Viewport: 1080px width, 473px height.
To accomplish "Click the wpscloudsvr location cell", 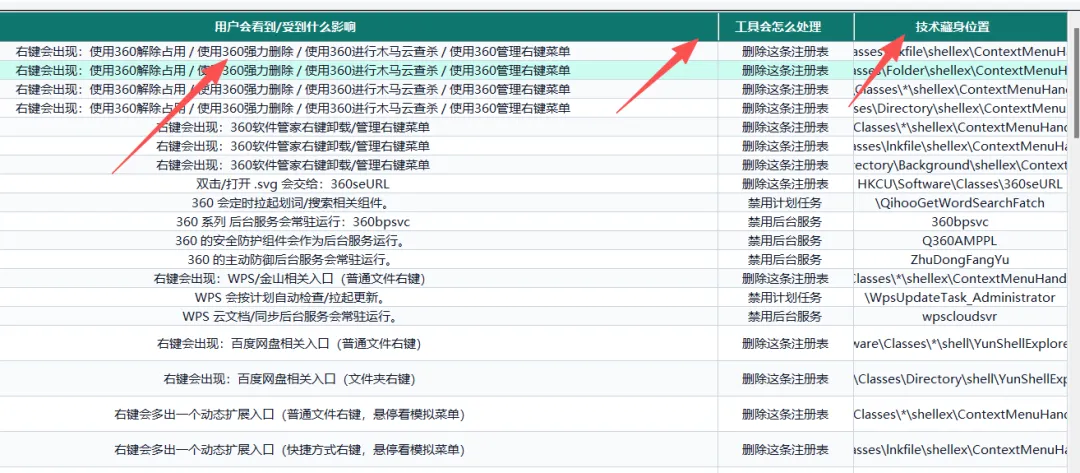I will [959, 317].
